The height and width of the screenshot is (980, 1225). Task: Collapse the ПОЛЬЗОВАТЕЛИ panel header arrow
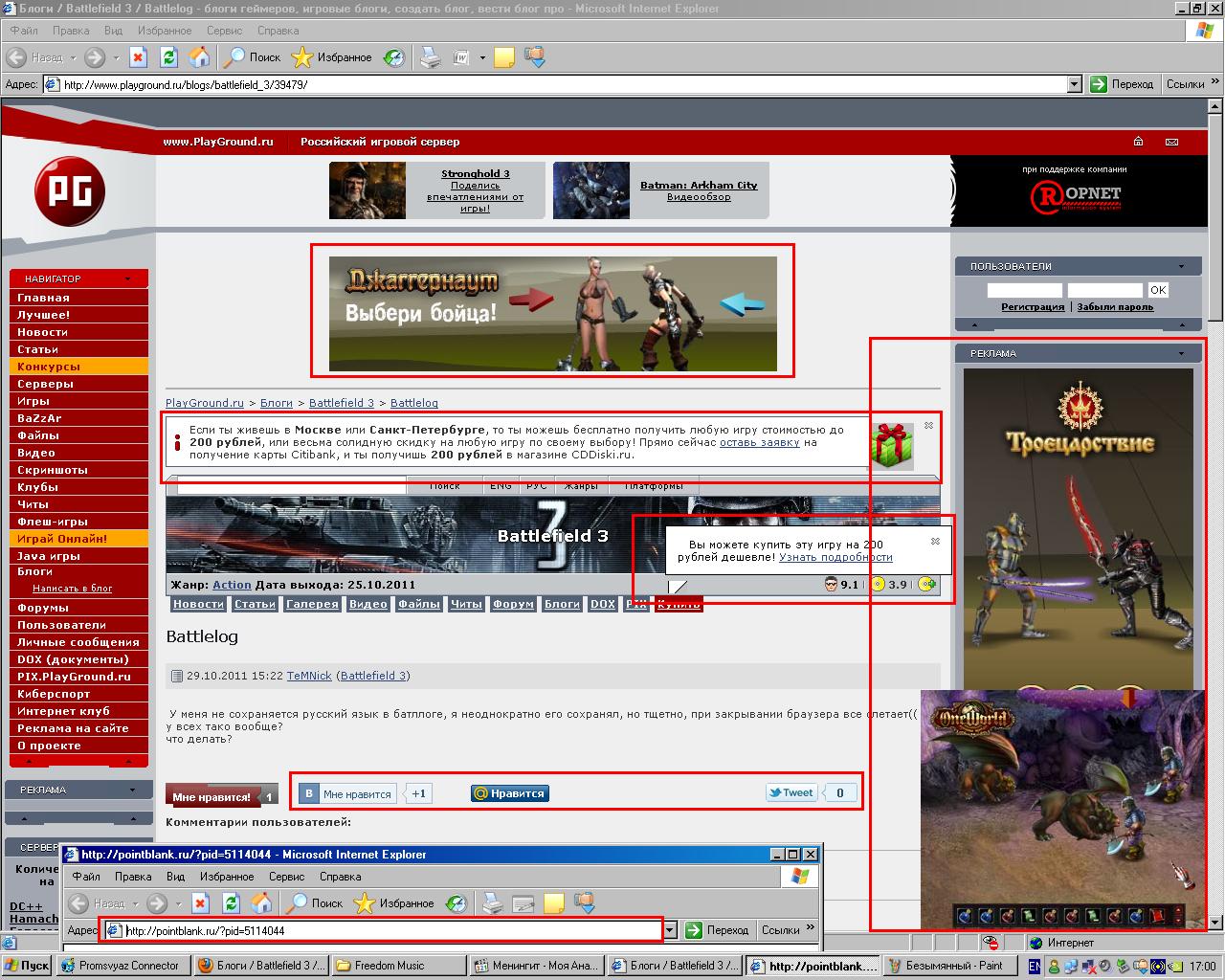pyautogui.click(x=1181, y=267)
